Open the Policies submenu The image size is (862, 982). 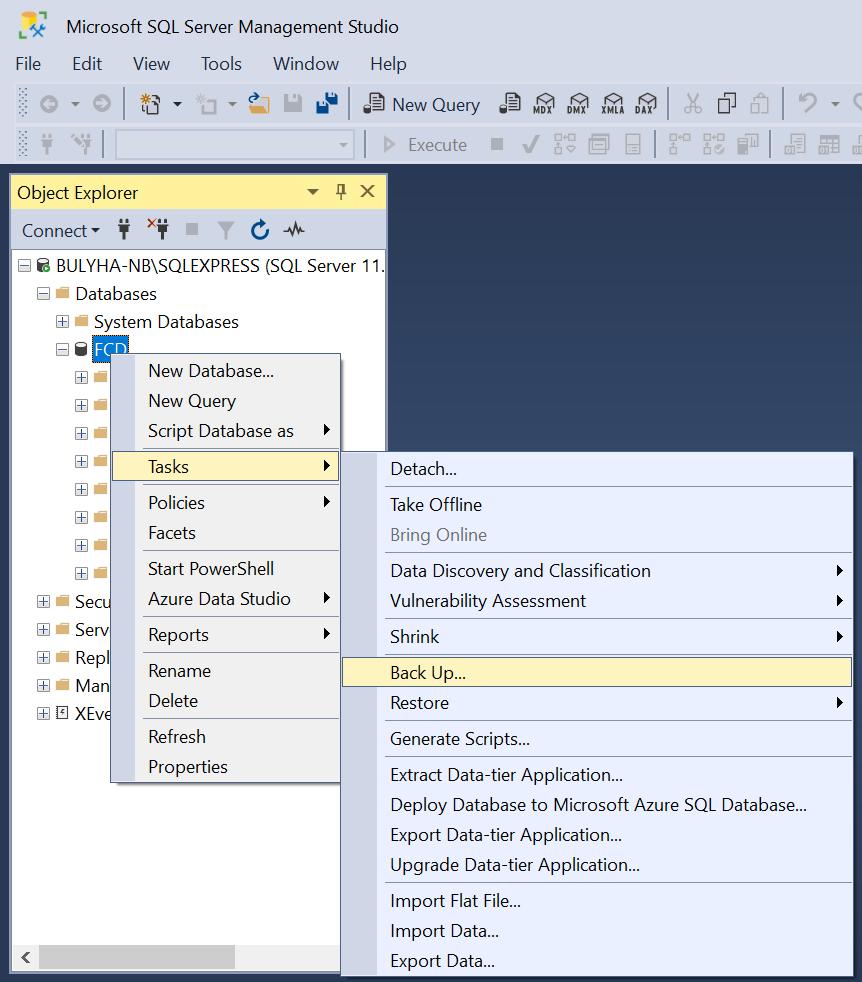(226, 503)
